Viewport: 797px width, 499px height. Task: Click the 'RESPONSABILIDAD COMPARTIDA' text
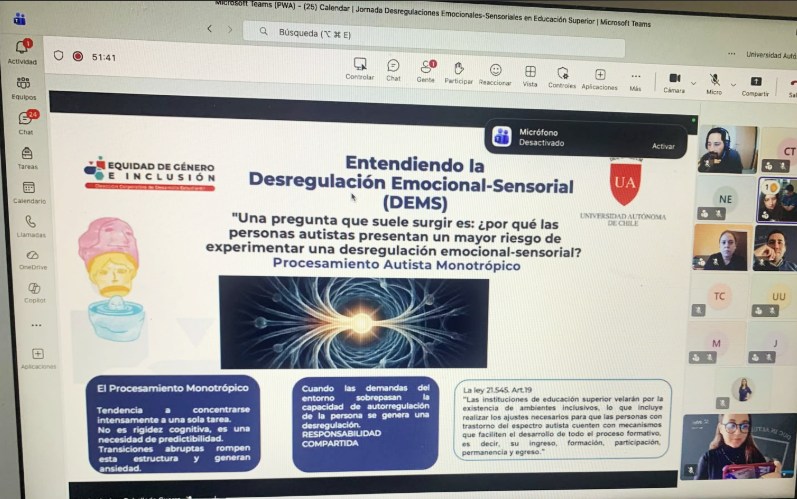[x=341, y=439]
